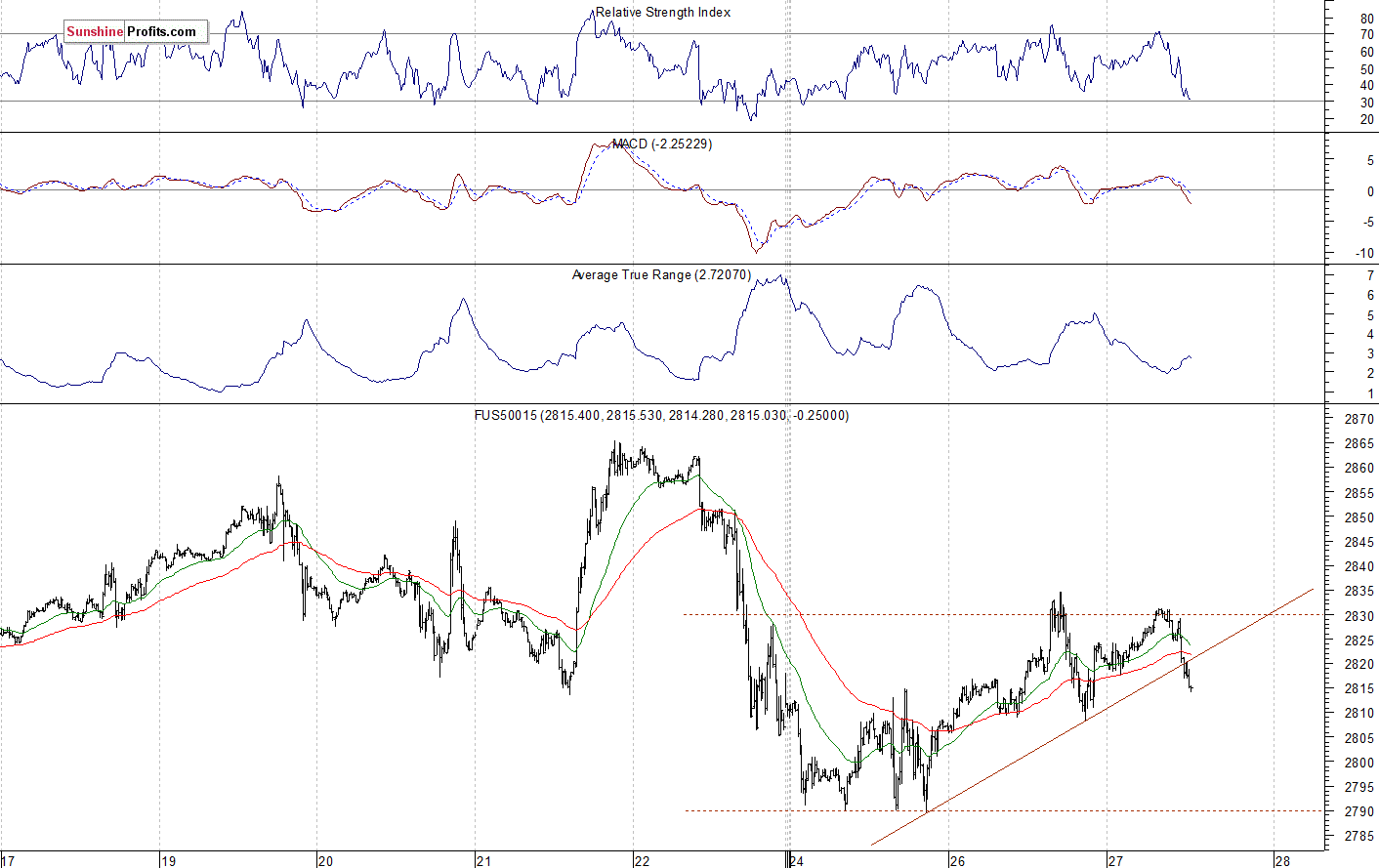The height and width of the screenshot is (868, 1379).
Task: Click the MACD -10 axis label
Action: click(x=1364, y=254)
